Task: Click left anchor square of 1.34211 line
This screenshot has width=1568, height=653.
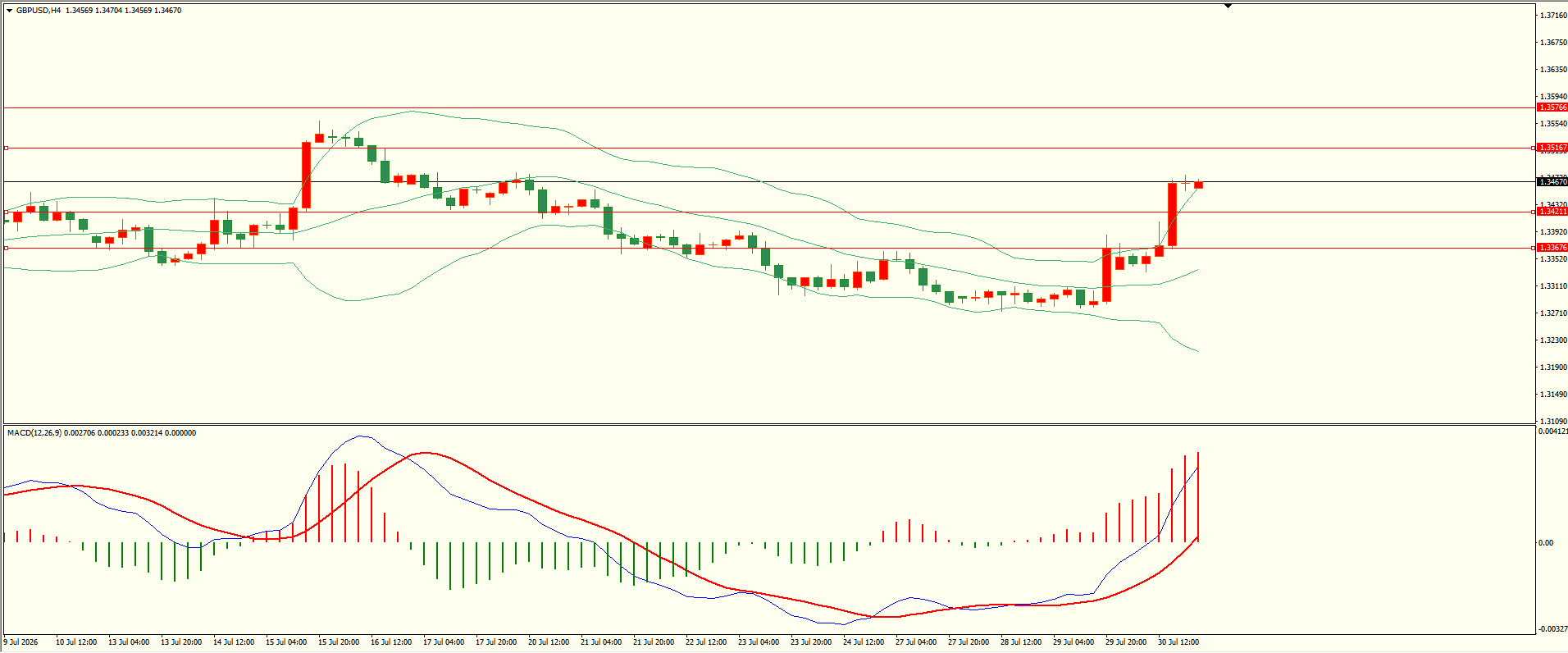Action: coord(6,212)
